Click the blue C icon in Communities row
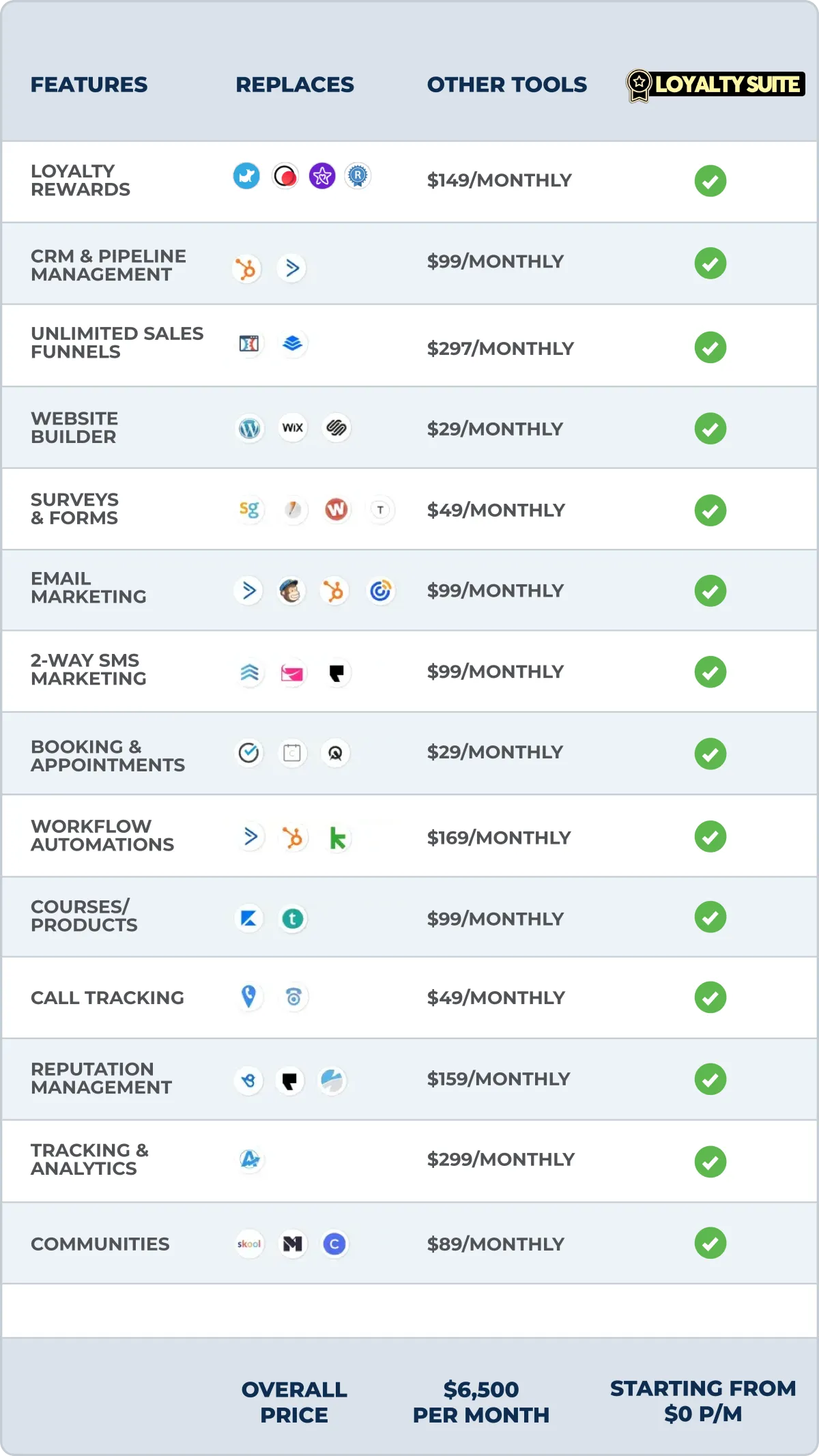The image size is (819, 1456). point(334,1244)
